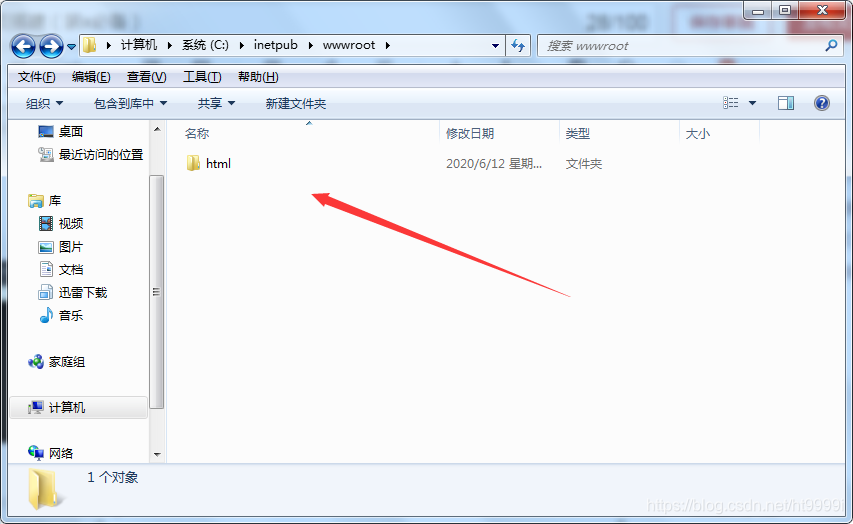Screen dimensions: 853x524
Task: Click inside the 搜索 wwwroot search box
Action: [683, 46]
